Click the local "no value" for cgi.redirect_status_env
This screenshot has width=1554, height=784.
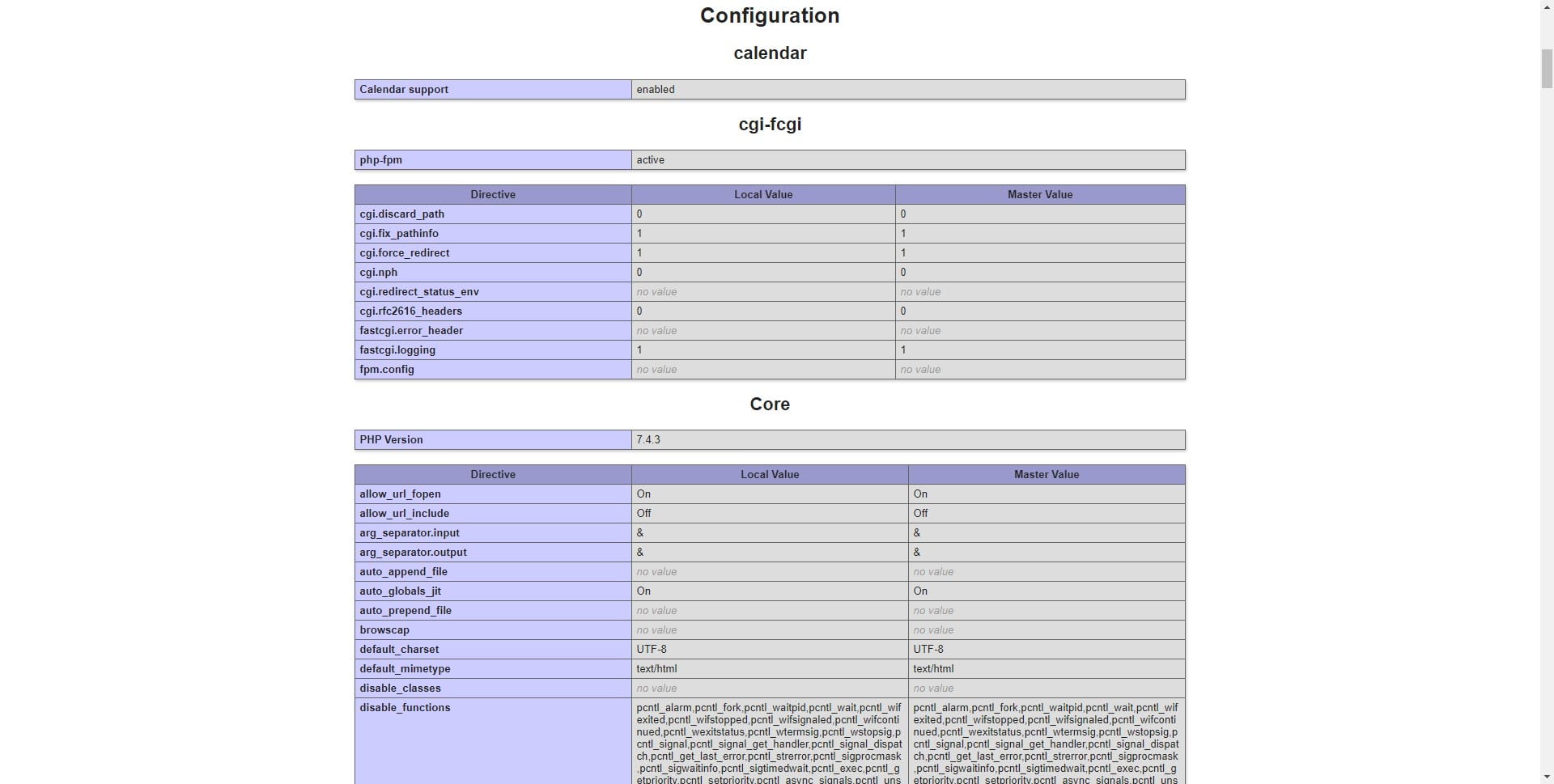(656, 292)
